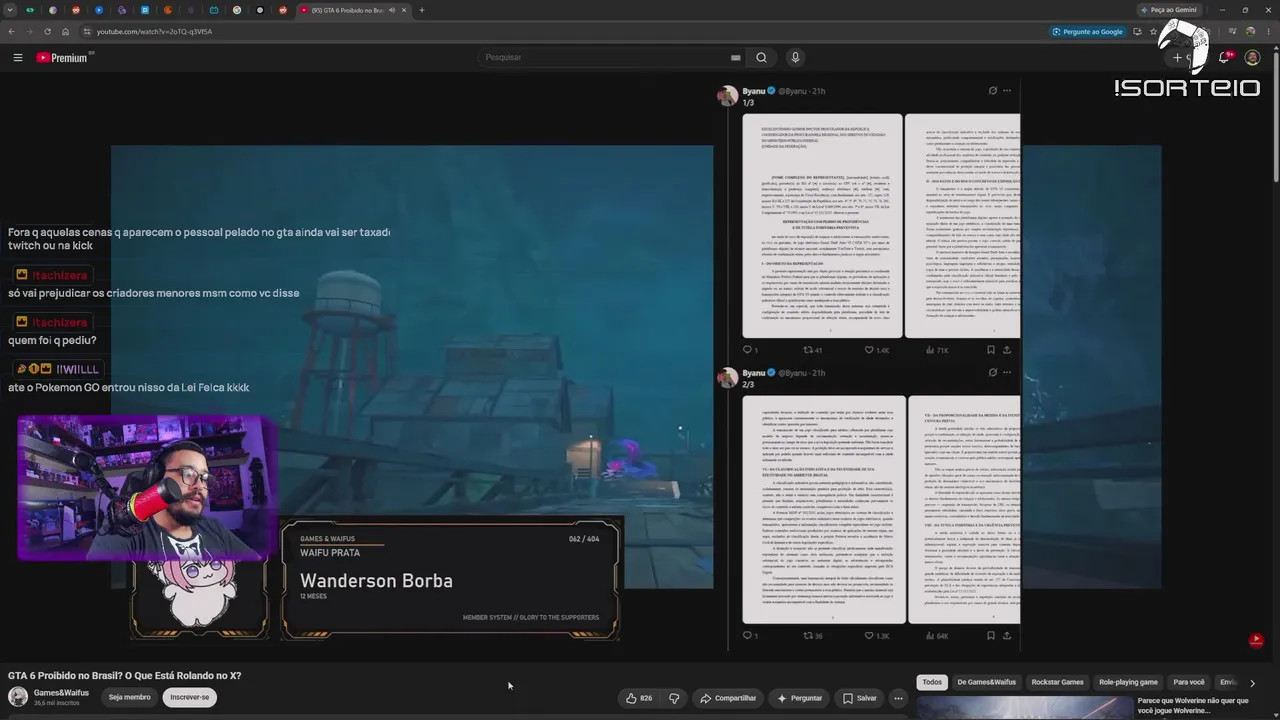Click the Pergunte ao Google button
The image size is (1280, 720).
tap(1088, 31)
